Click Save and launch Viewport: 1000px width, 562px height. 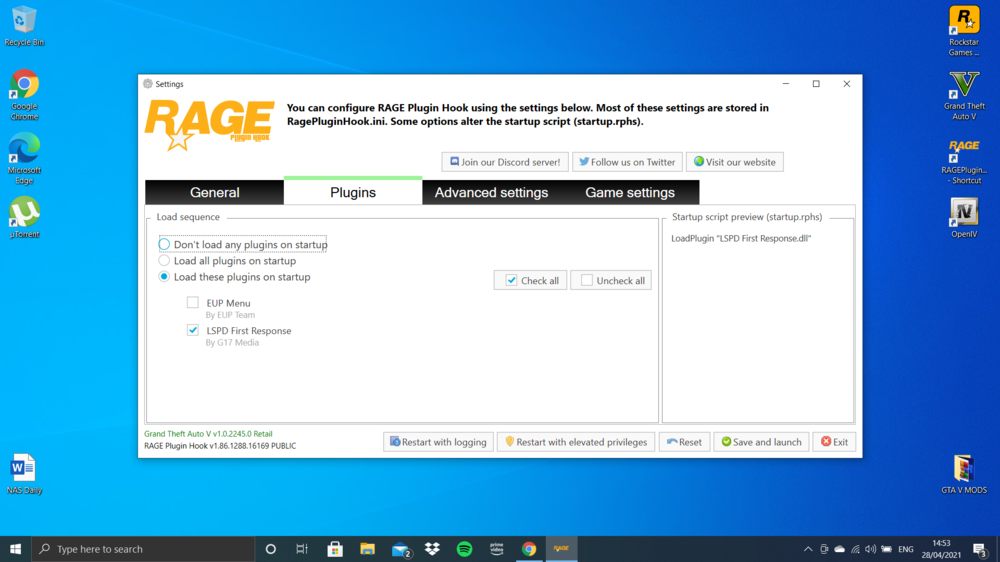coord(761,441)
